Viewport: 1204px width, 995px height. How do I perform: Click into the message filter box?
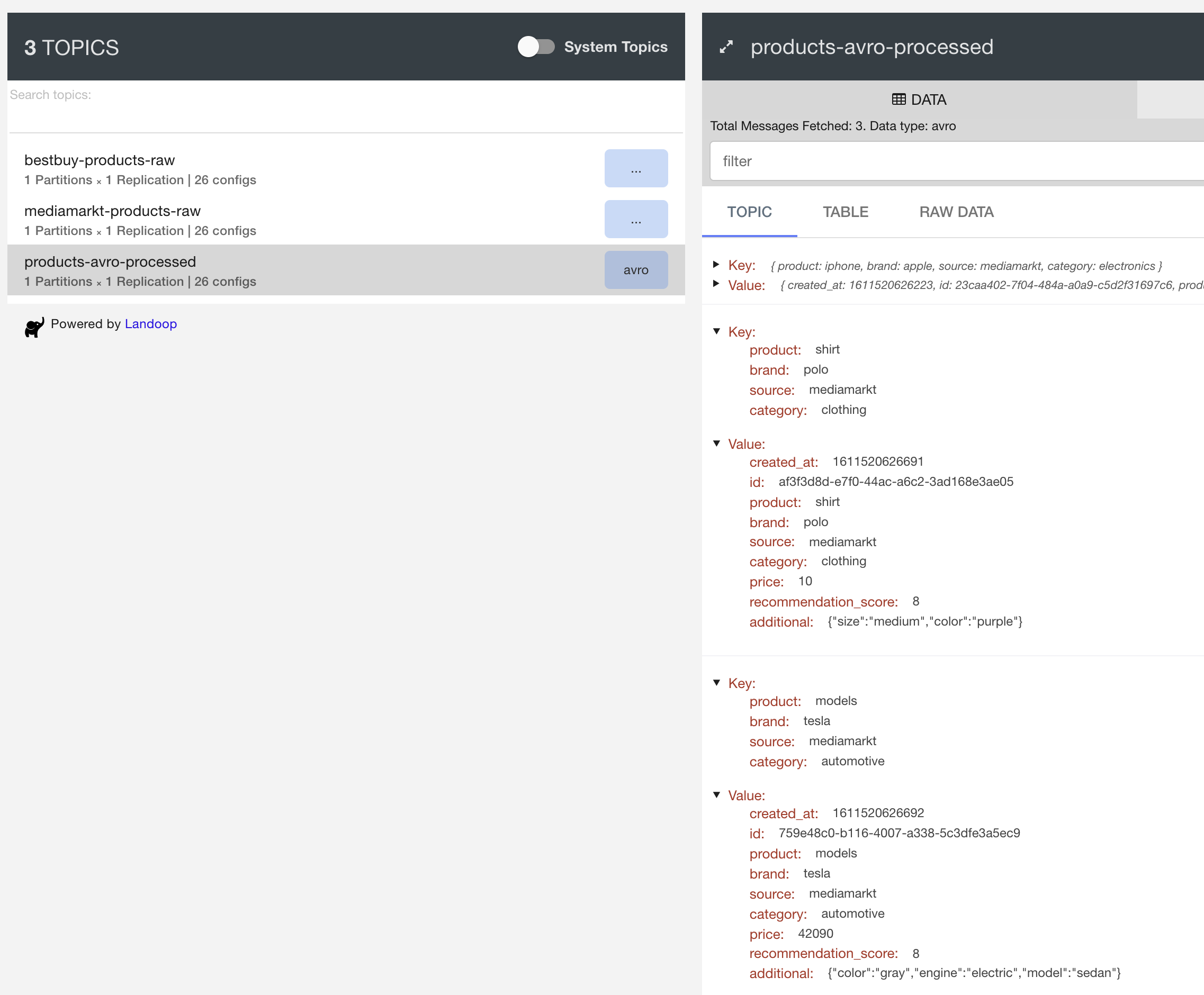pos(952,161)
